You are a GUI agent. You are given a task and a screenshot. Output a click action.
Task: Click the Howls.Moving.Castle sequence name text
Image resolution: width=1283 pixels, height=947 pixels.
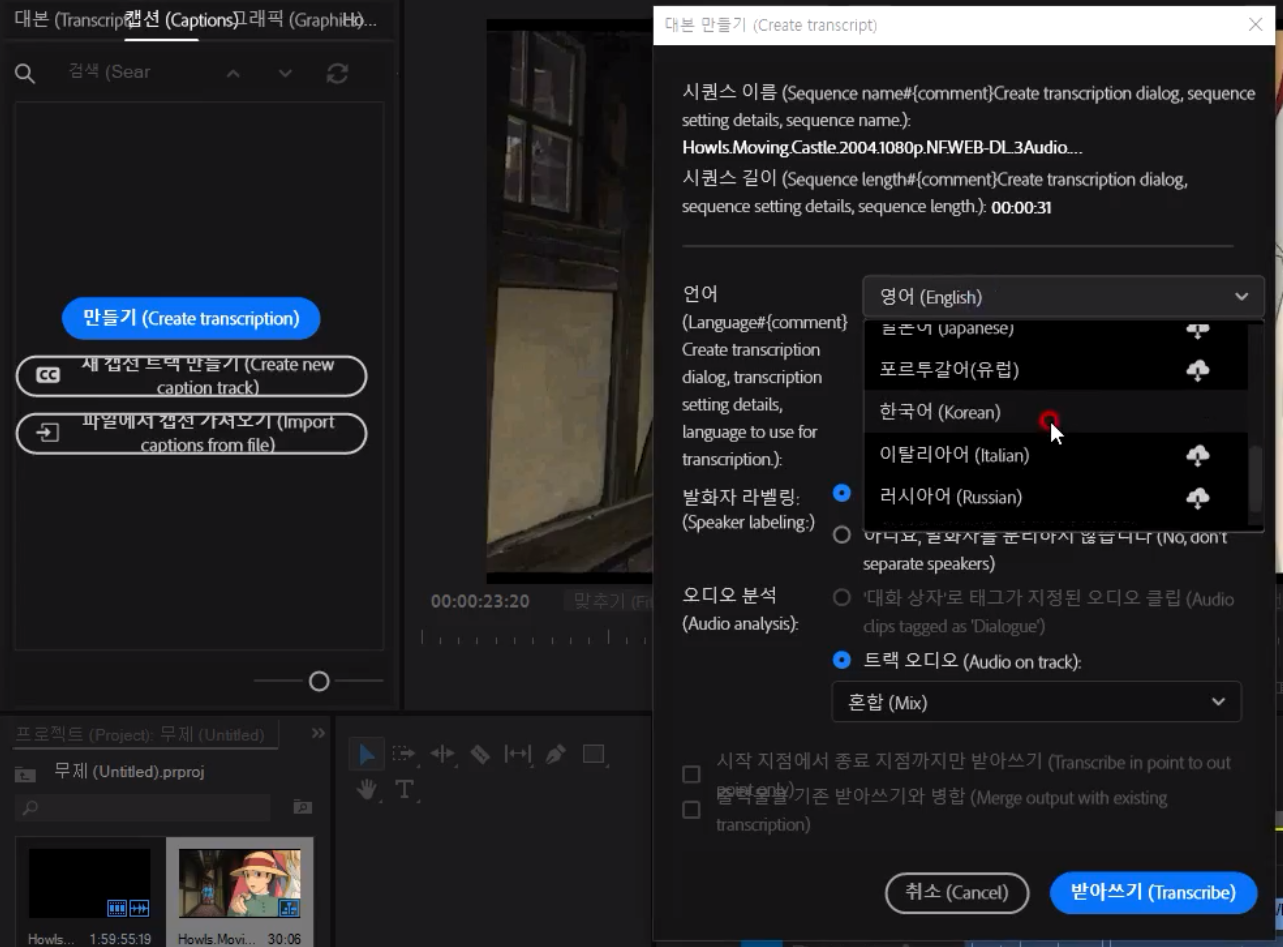coord(882,147)
